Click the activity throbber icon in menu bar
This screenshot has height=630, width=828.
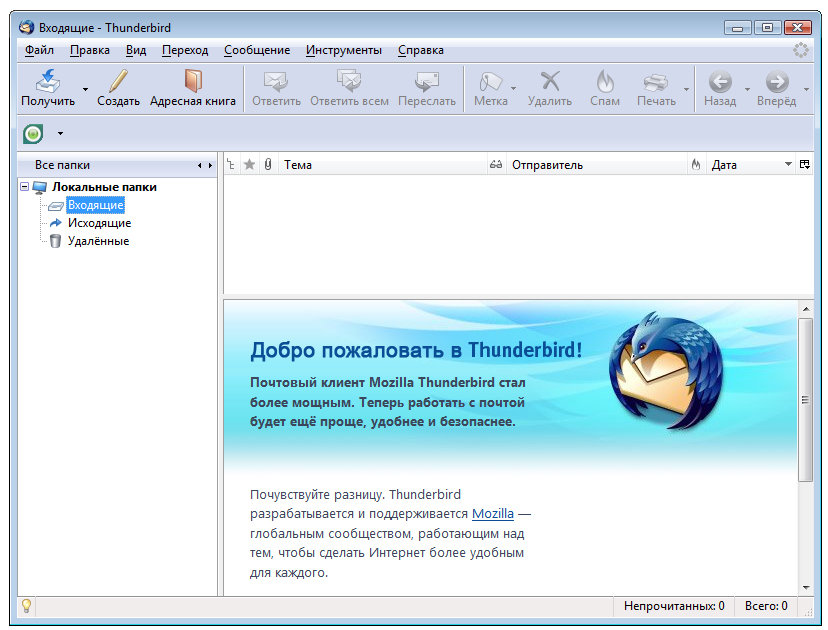[801, 50]
